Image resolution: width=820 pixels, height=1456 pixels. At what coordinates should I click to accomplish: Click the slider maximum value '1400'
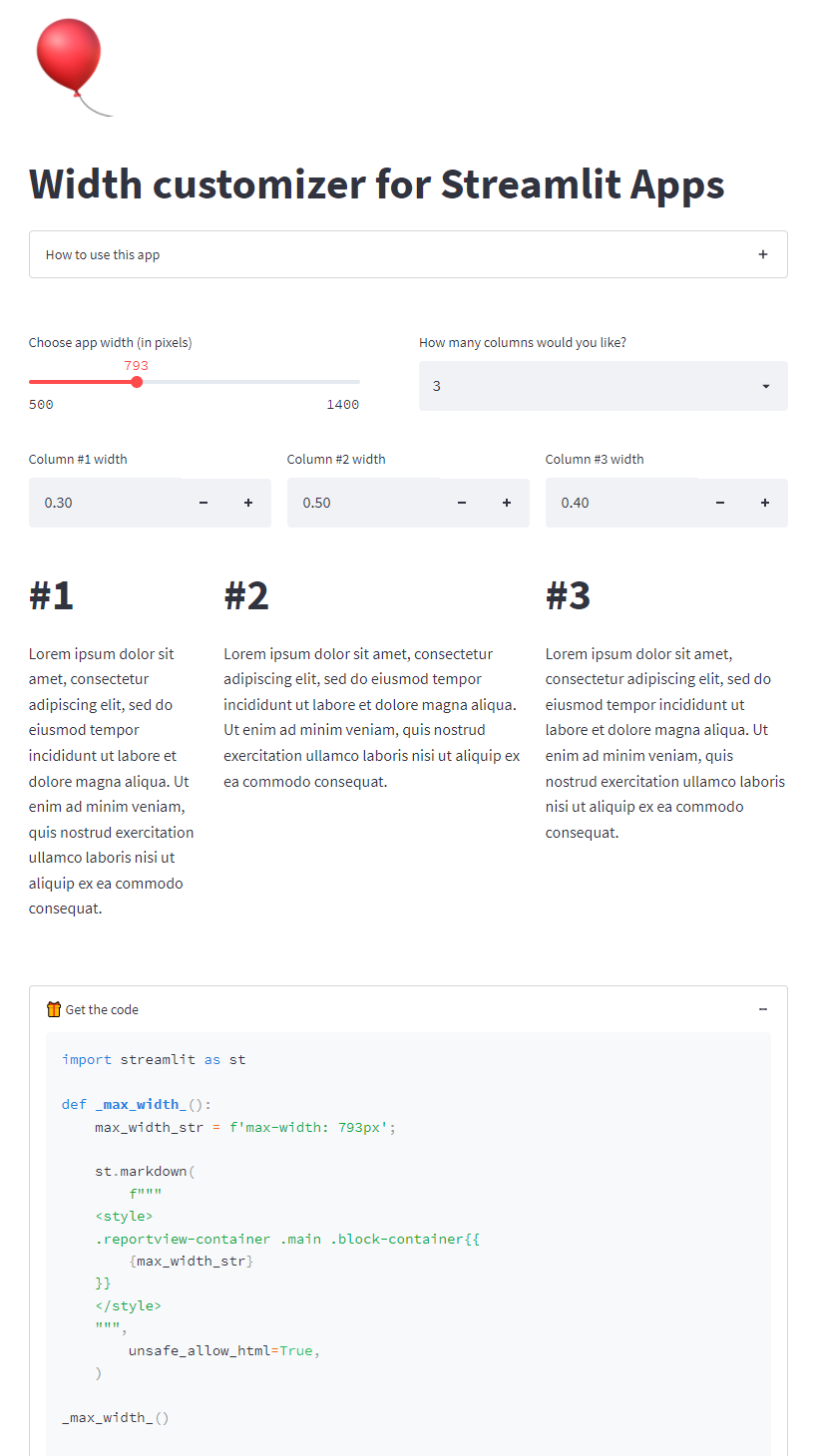(x=342, y=404)
